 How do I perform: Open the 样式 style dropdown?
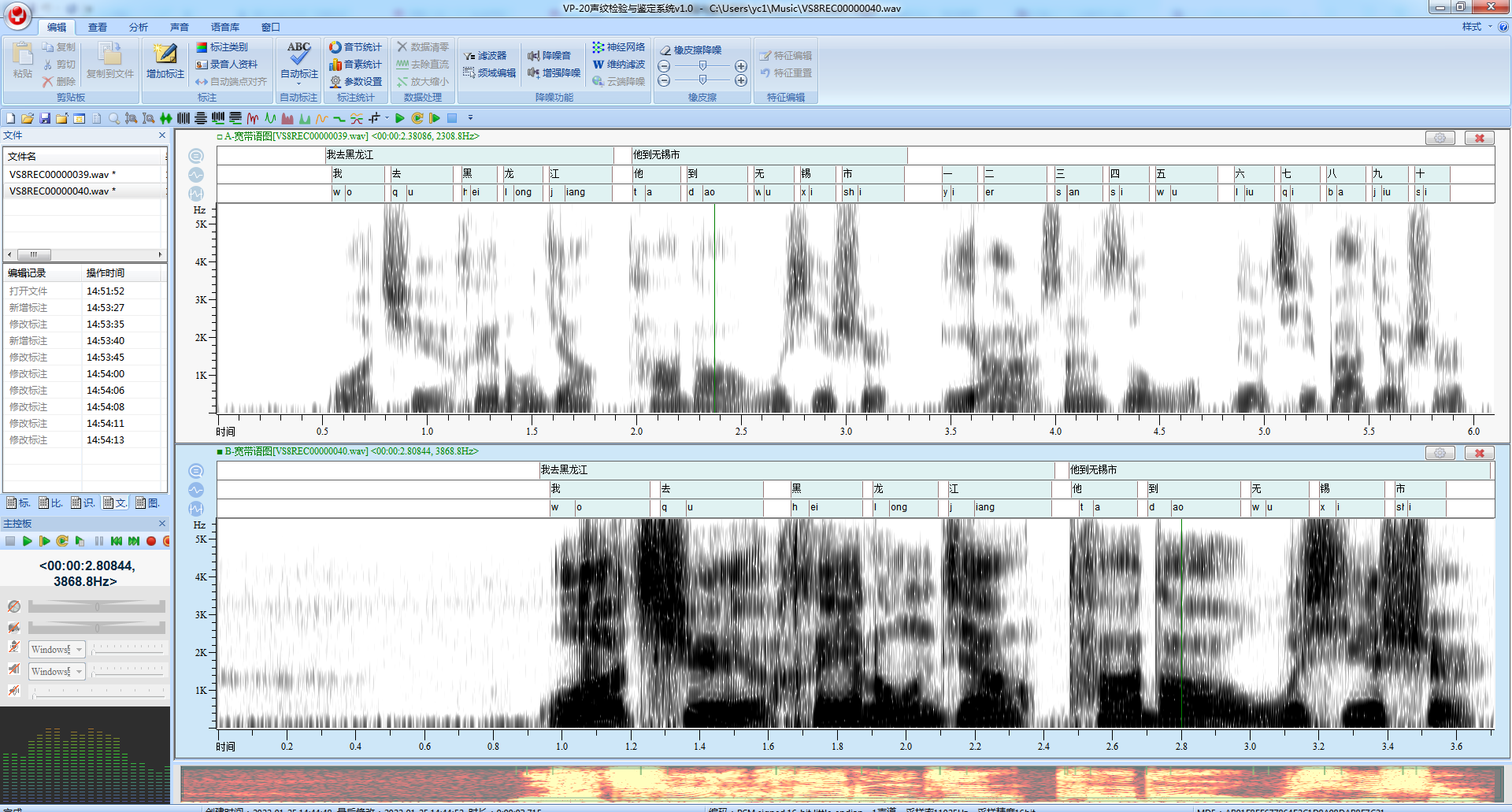pyautogui.click(x=1477, y=27)
